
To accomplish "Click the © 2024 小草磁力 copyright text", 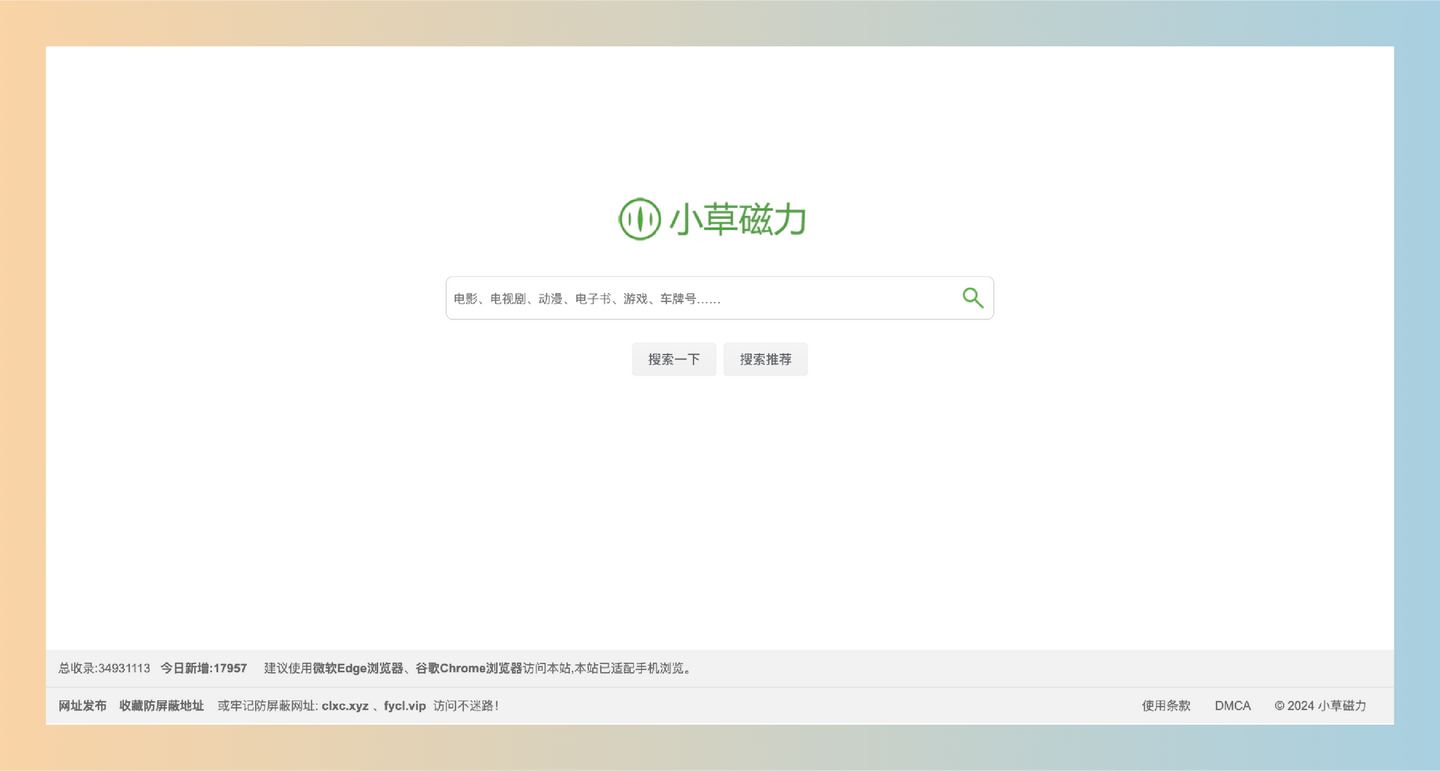I will click(x=1320, y=705).
